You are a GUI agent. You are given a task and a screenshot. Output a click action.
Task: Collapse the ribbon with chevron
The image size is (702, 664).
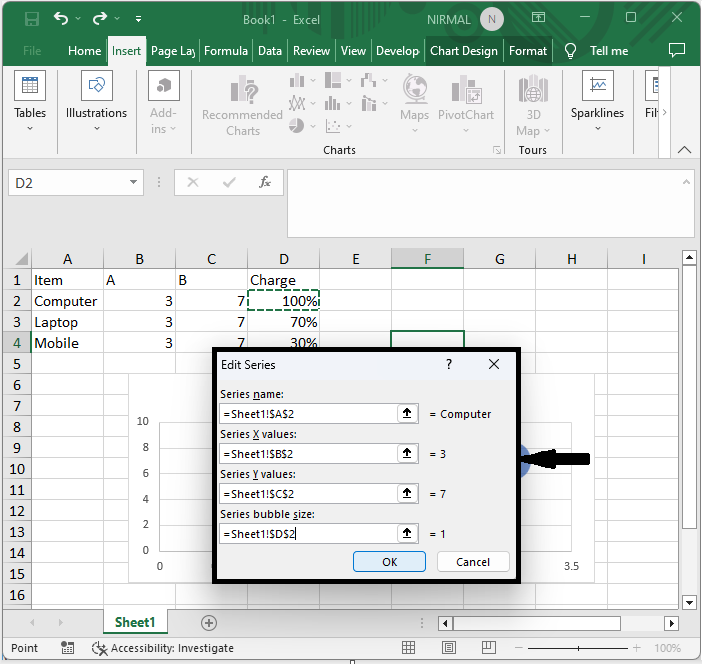(x=684, y=150)
